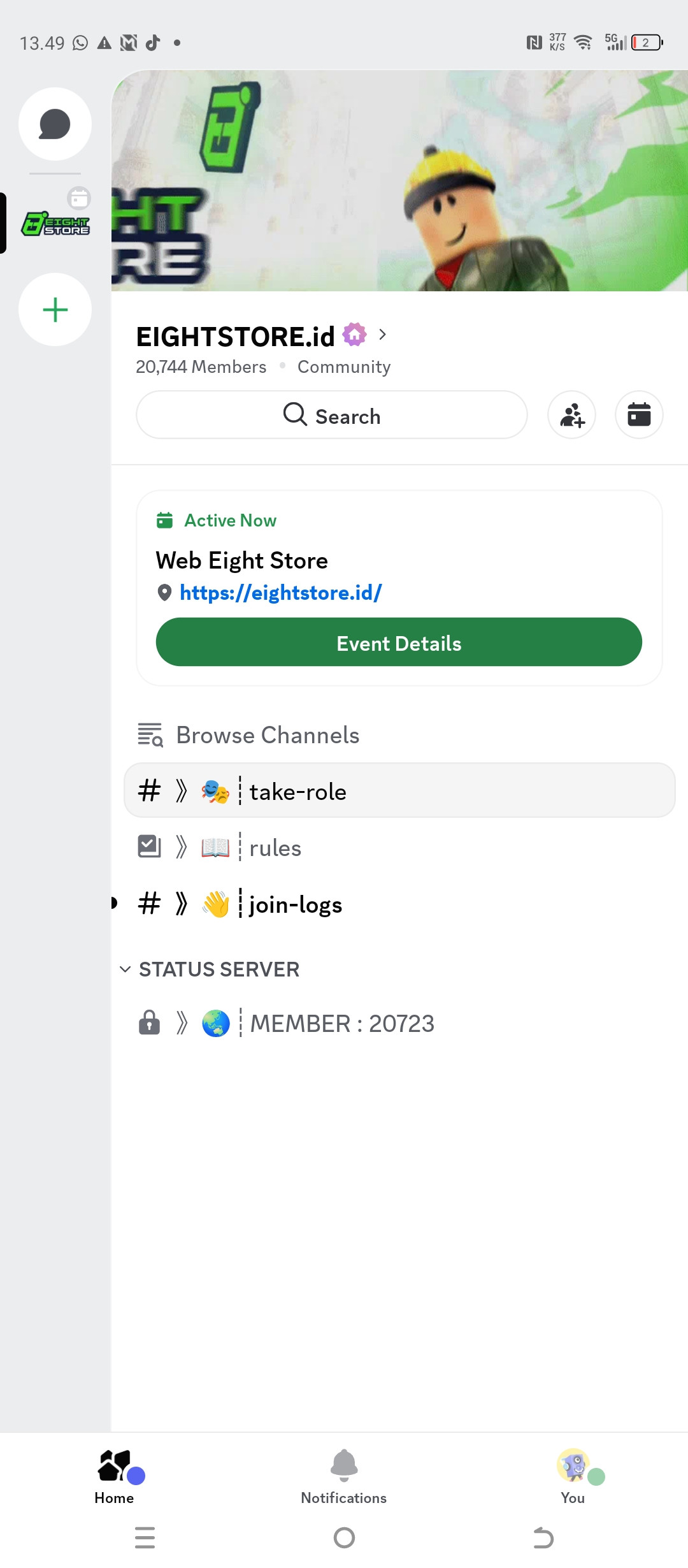
Task: Expand server details chevron beside EIGHTSTORE.id
Action: pyautogui.click(x=382, y=335)
